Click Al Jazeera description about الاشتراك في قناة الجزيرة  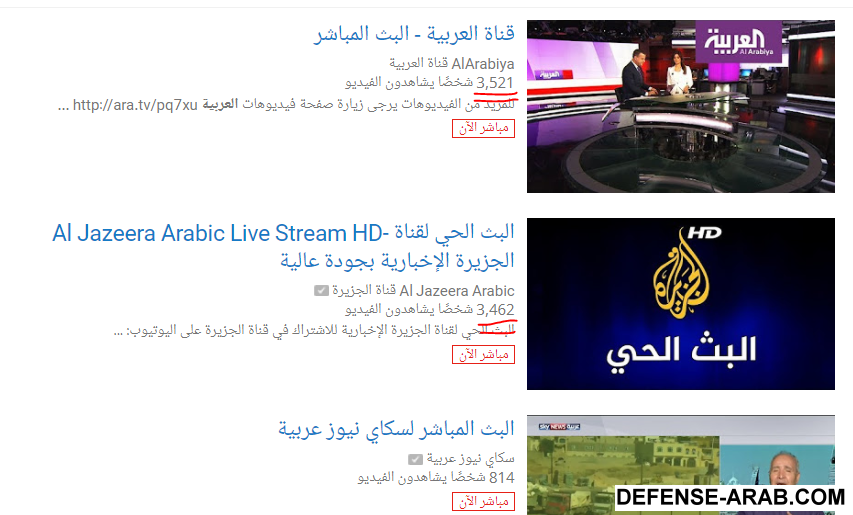[314, 330]
